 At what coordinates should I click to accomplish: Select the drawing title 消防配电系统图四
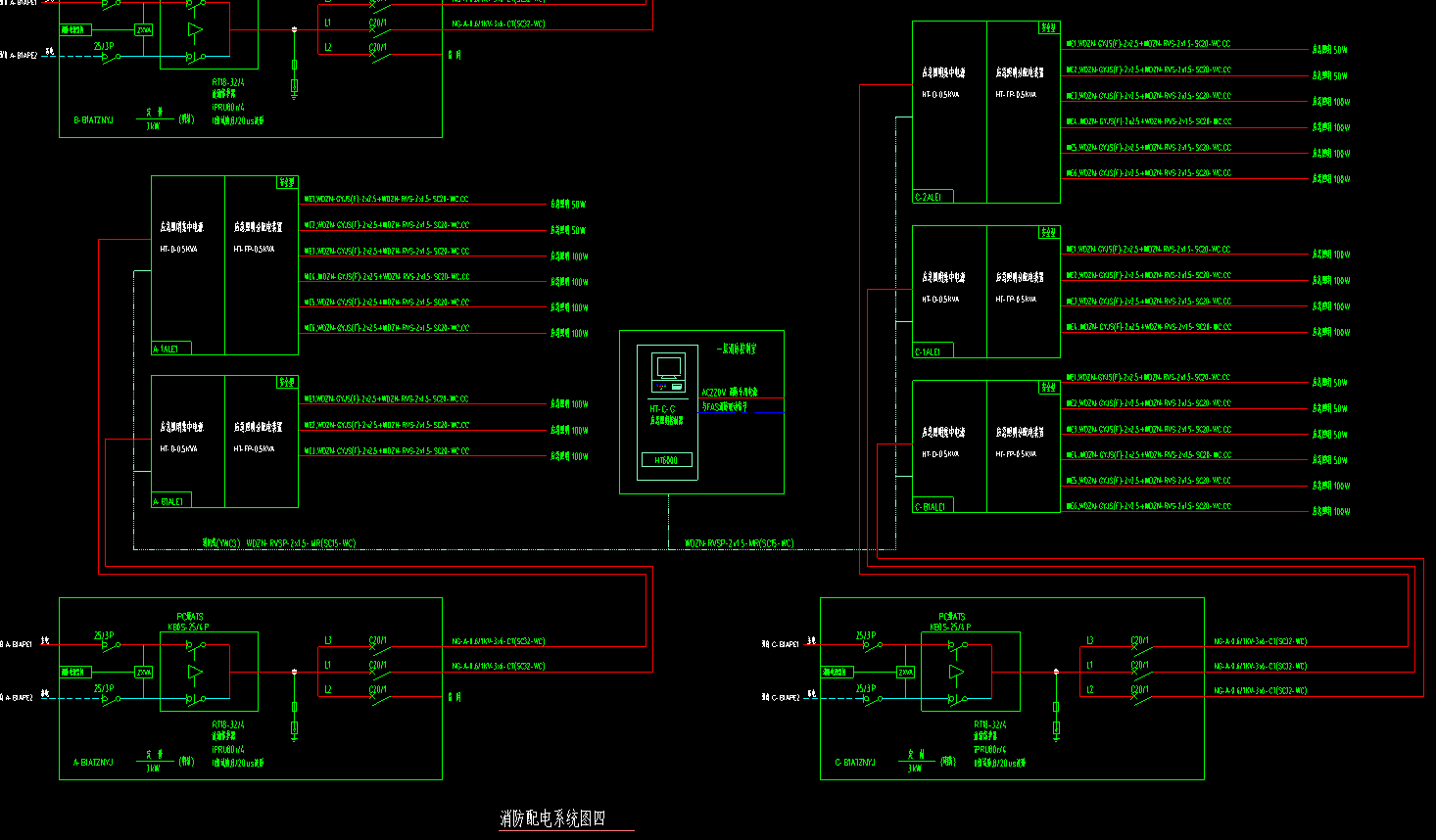(552, 818)
